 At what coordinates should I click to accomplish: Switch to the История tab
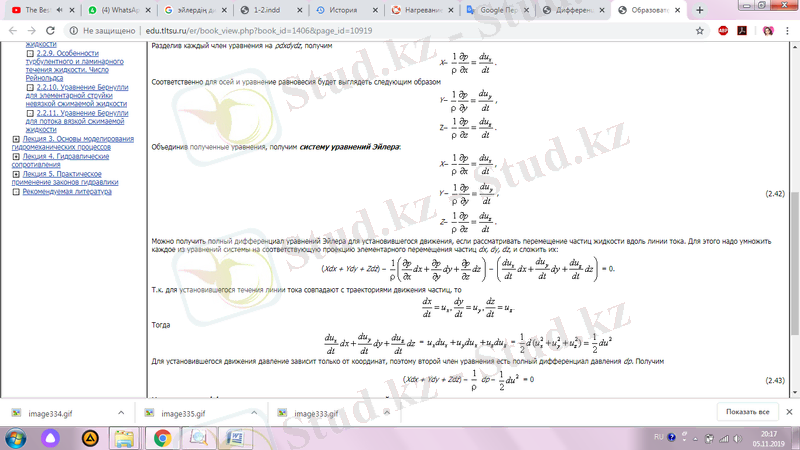tap(343, 10)
